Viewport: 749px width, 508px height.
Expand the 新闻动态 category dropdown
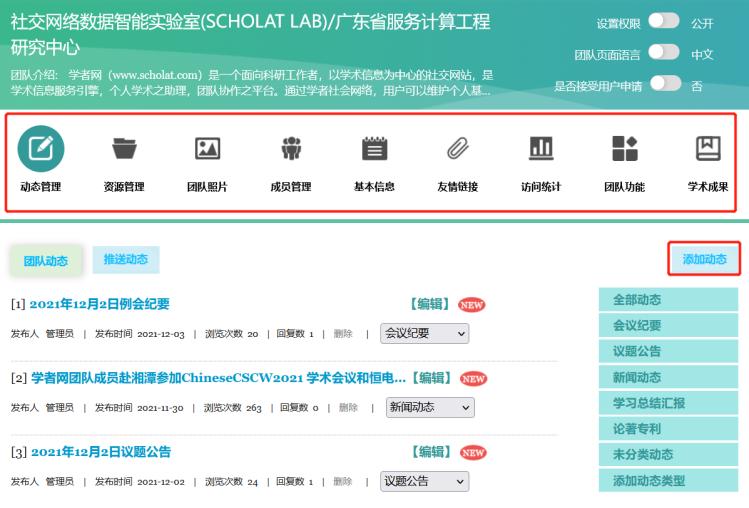coord(430,407)
